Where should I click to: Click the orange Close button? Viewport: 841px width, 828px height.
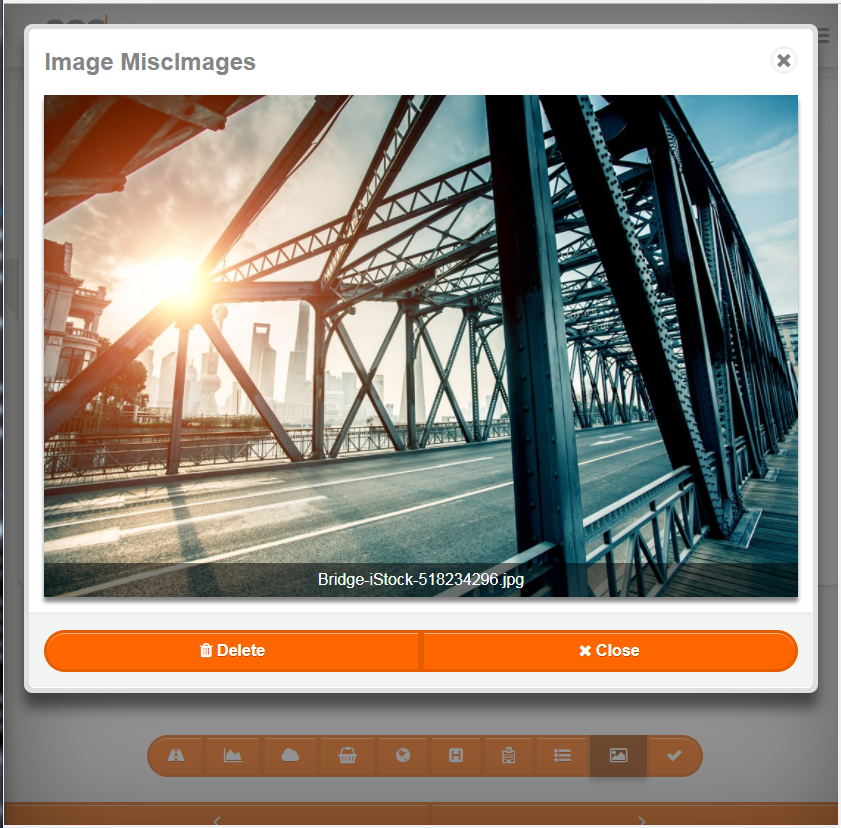coord(609,650)
